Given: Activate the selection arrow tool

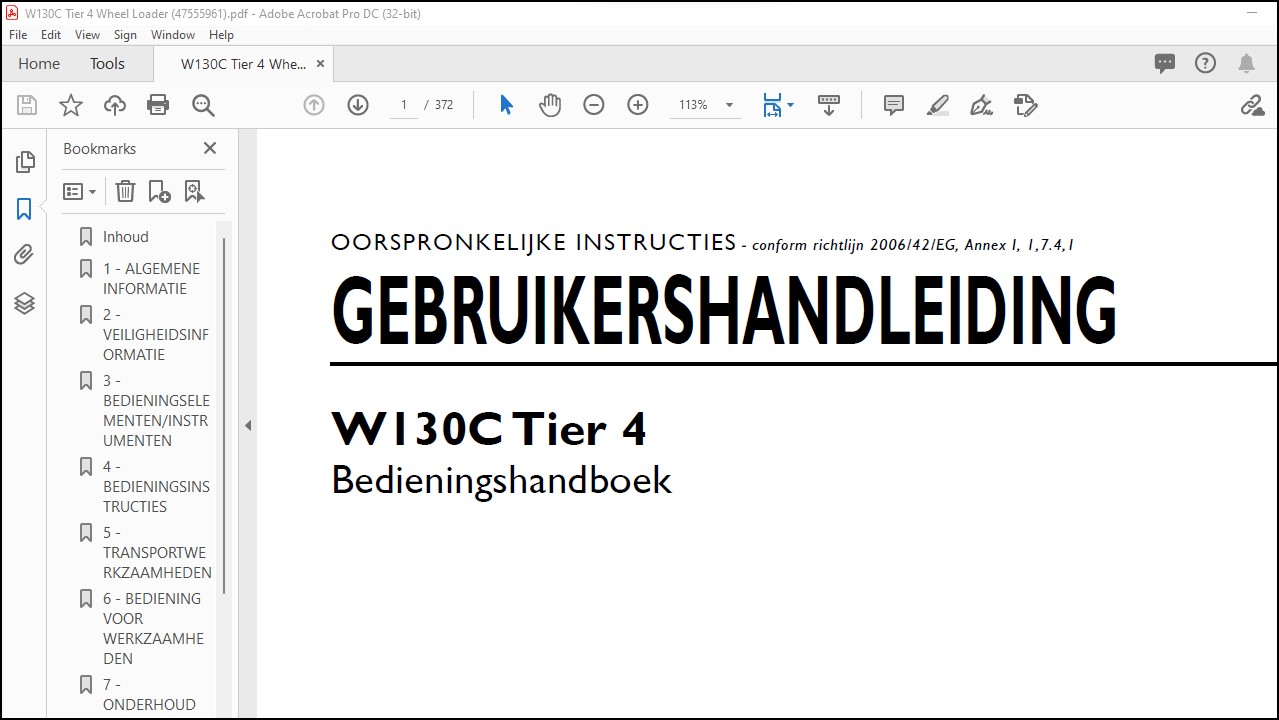Looking at the screenshot, I should [506, 105].
